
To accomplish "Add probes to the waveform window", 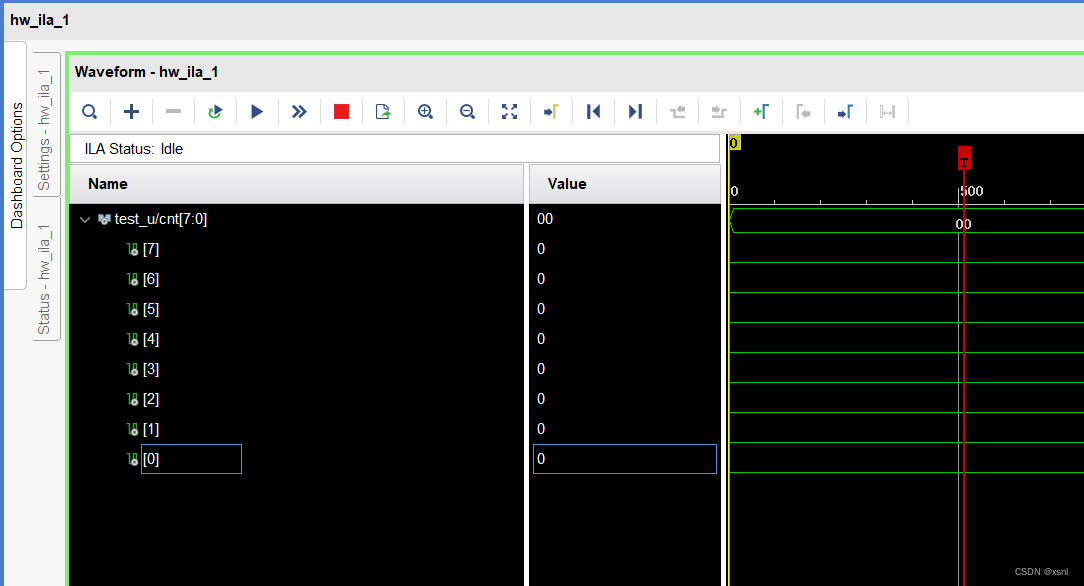I will tap(131, 111).
